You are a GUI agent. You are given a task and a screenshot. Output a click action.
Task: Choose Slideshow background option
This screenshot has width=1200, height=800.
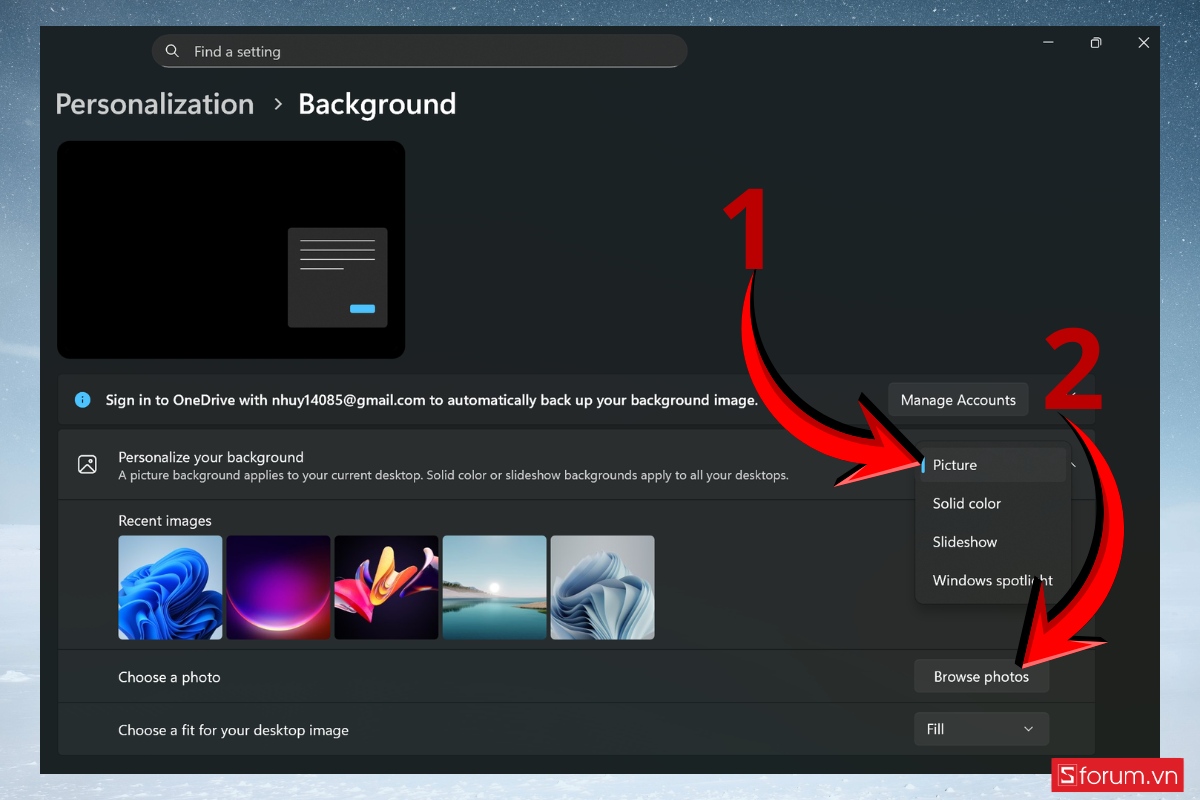(x=993, y=542)
